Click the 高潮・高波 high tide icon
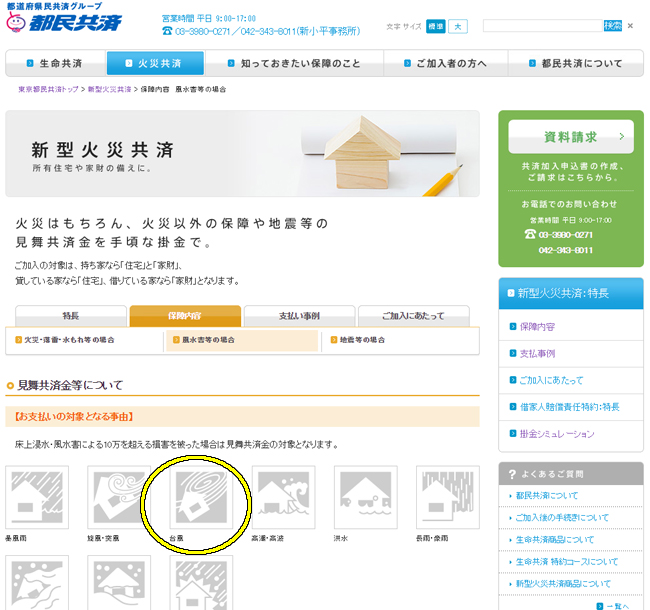The width and height of the screenshot is (650, 610). pos(283,498)
